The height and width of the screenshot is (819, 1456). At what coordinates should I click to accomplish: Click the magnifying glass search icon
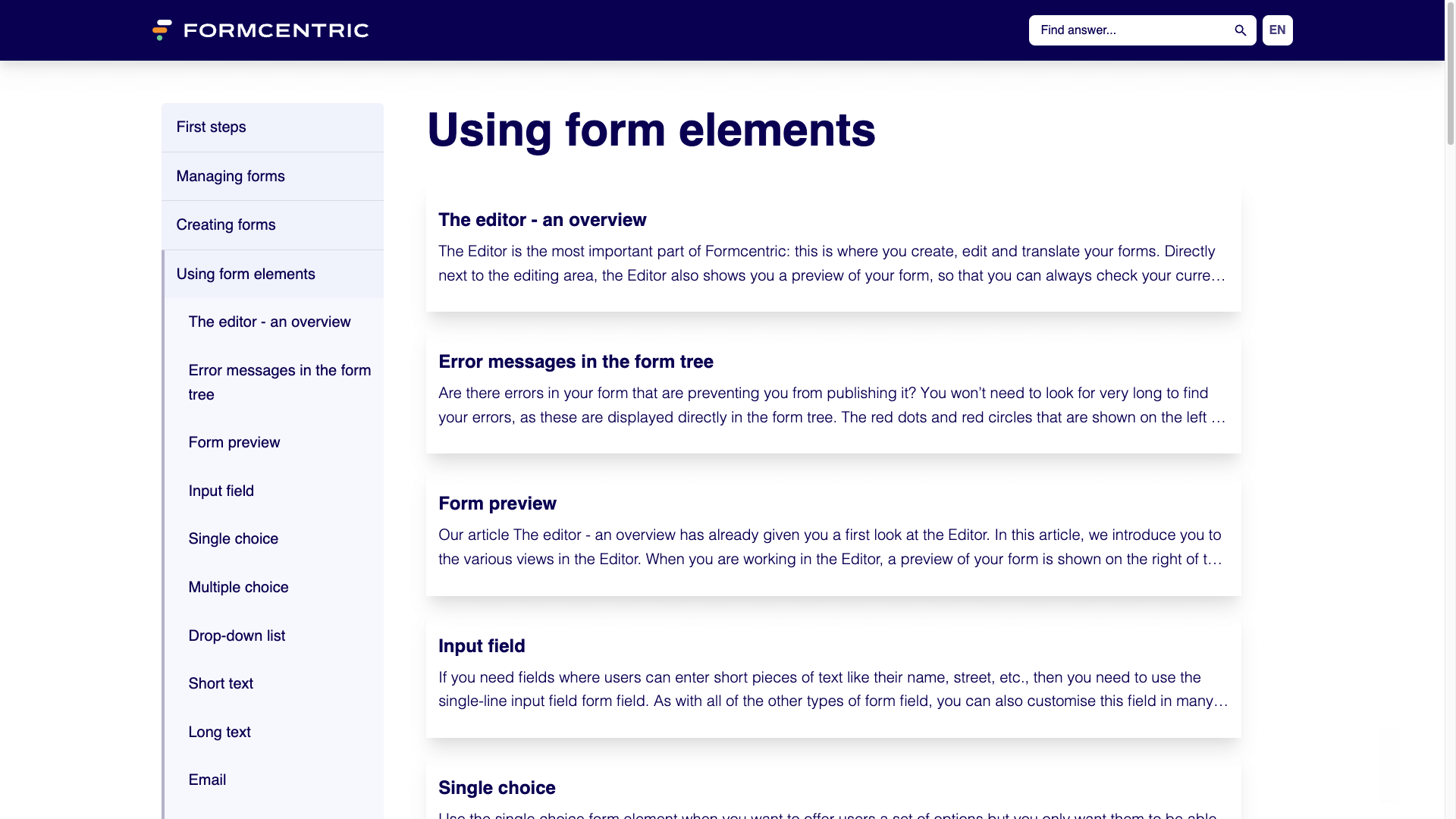(x=1240, y=30)
